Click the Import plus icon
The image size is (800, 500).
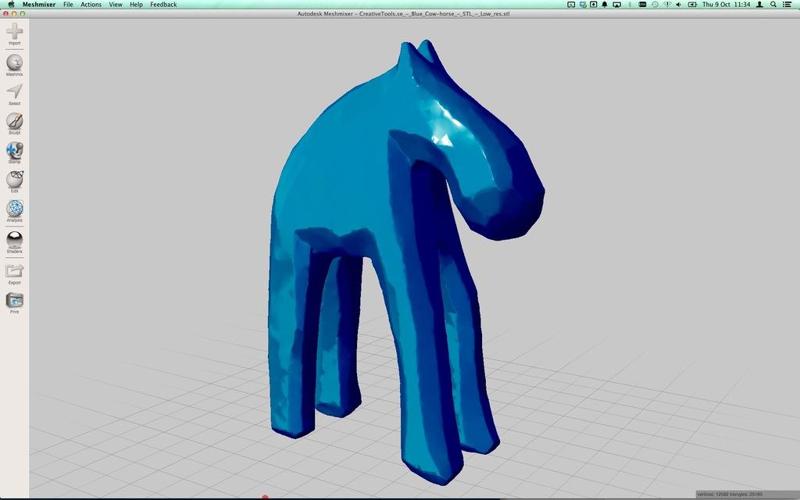pyautogui.click(x=14, y=32)
